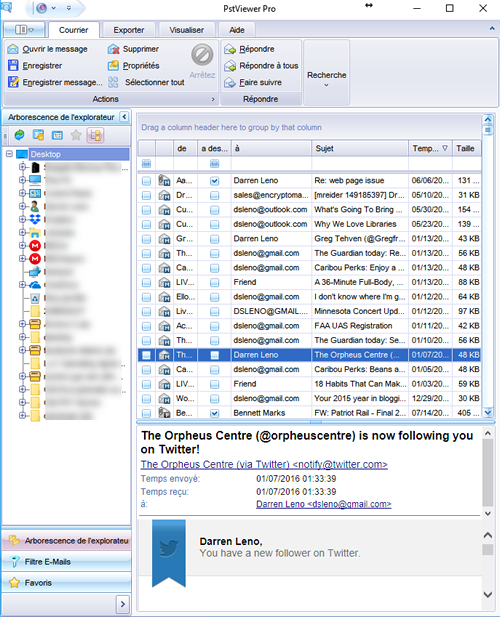Click the green refresh icon in explorer toolbar
Viewport: 500px width, 617px height.
[19, 135]
